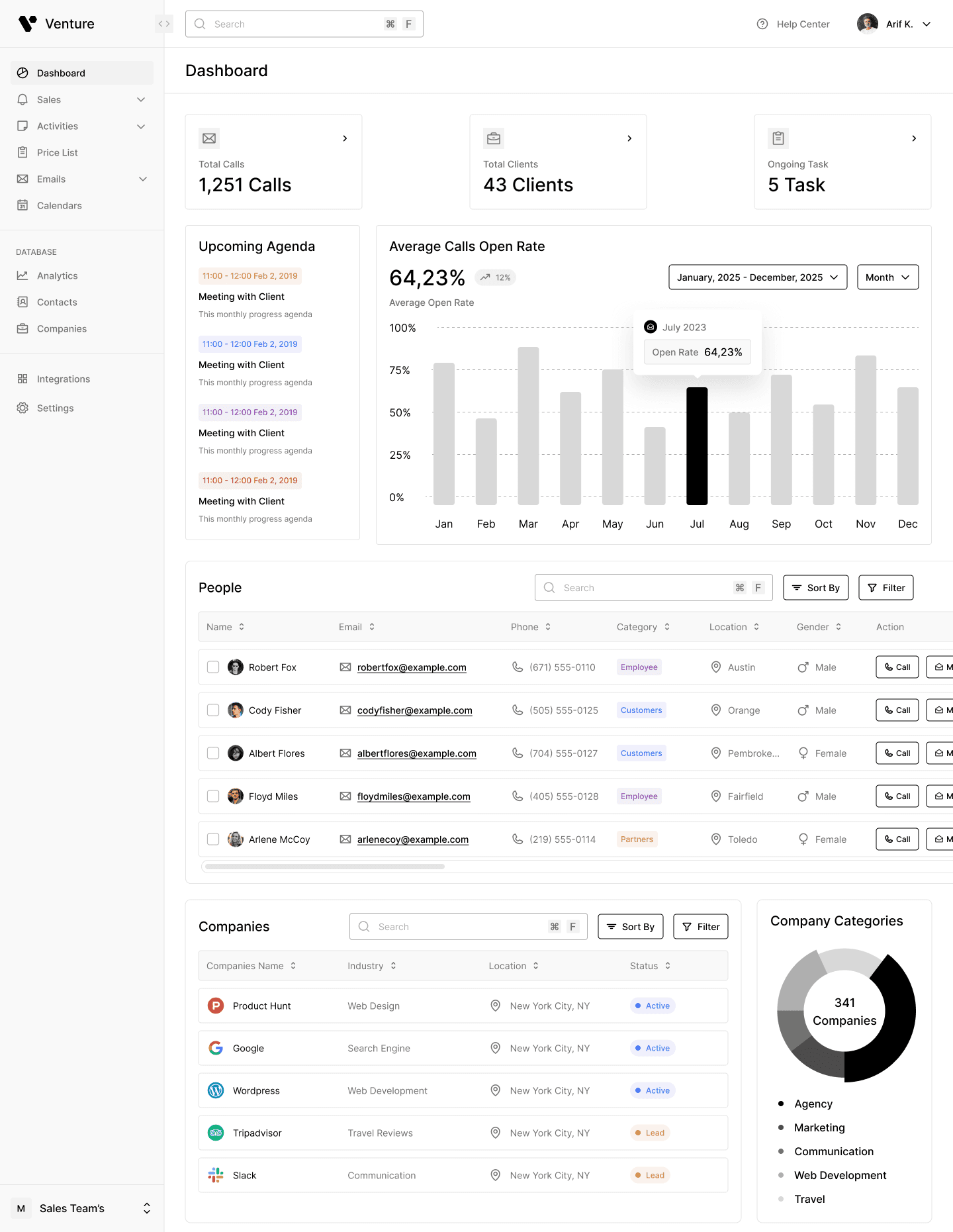The image size is (953, 1232).
Task: Go to Price List in sidebar
Action: pos(57,153)
